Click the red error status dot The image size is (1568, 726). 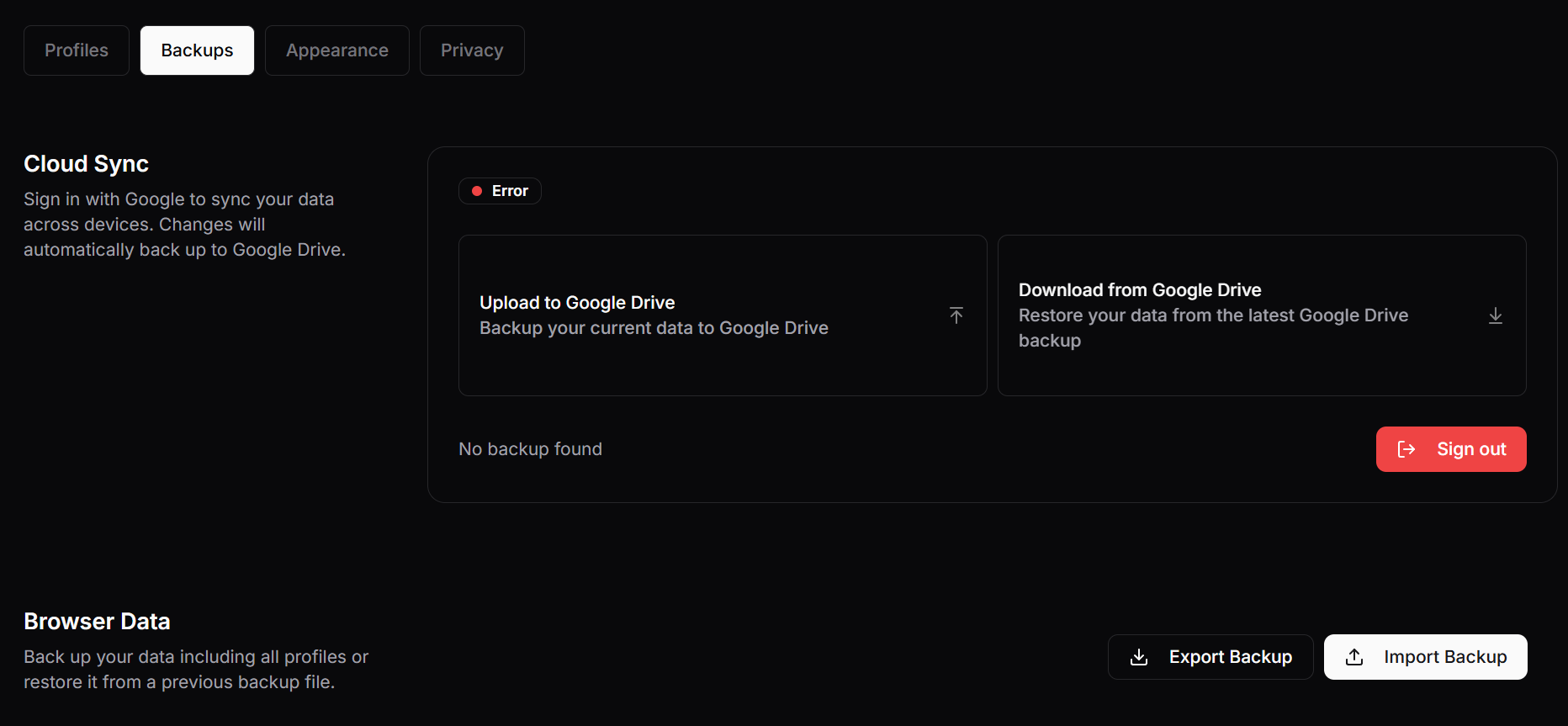[477, 191]
